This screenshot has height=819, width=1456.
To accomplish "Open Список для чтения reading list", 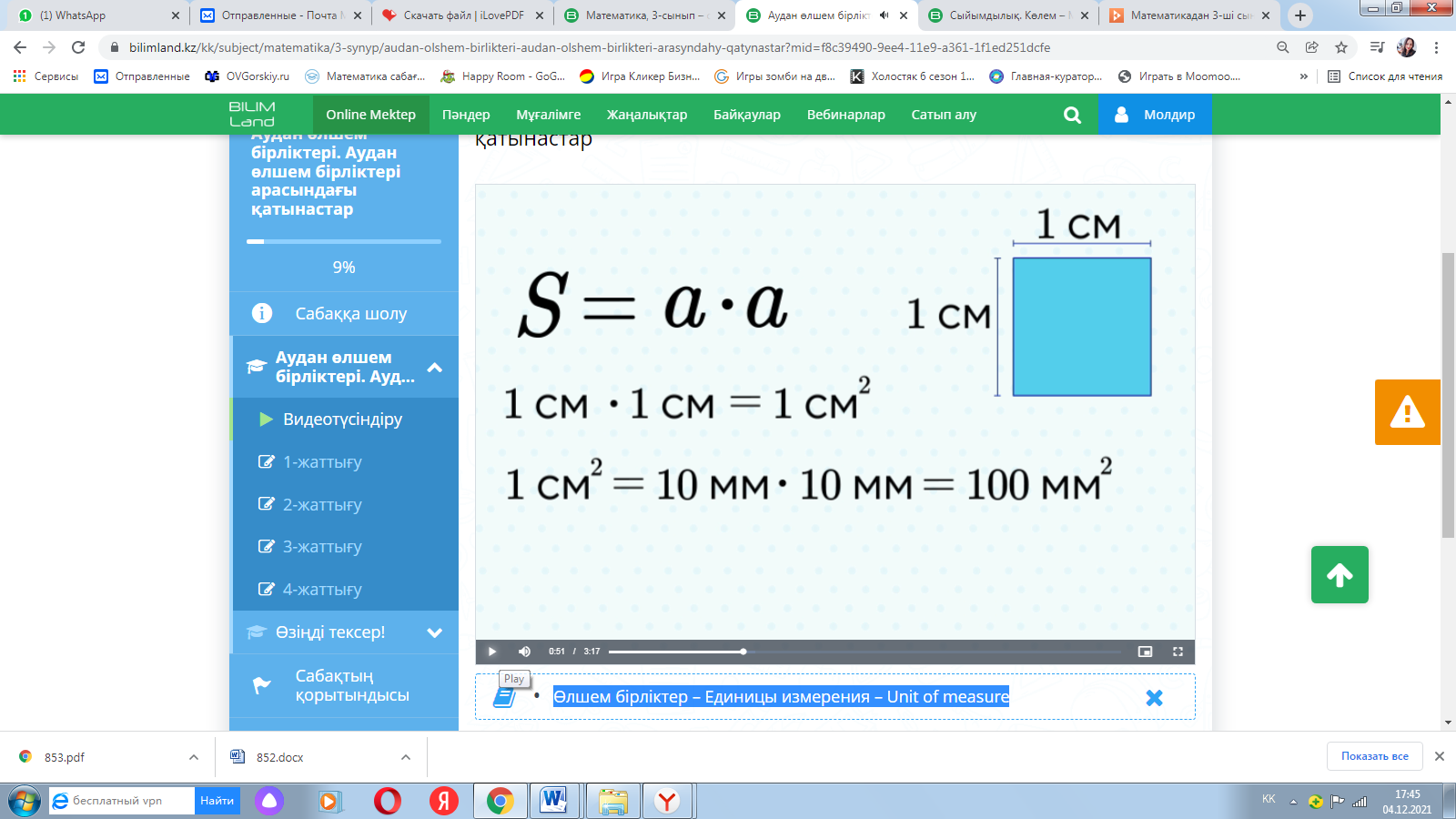I will pyautogui.click(x=1385, y=76).
